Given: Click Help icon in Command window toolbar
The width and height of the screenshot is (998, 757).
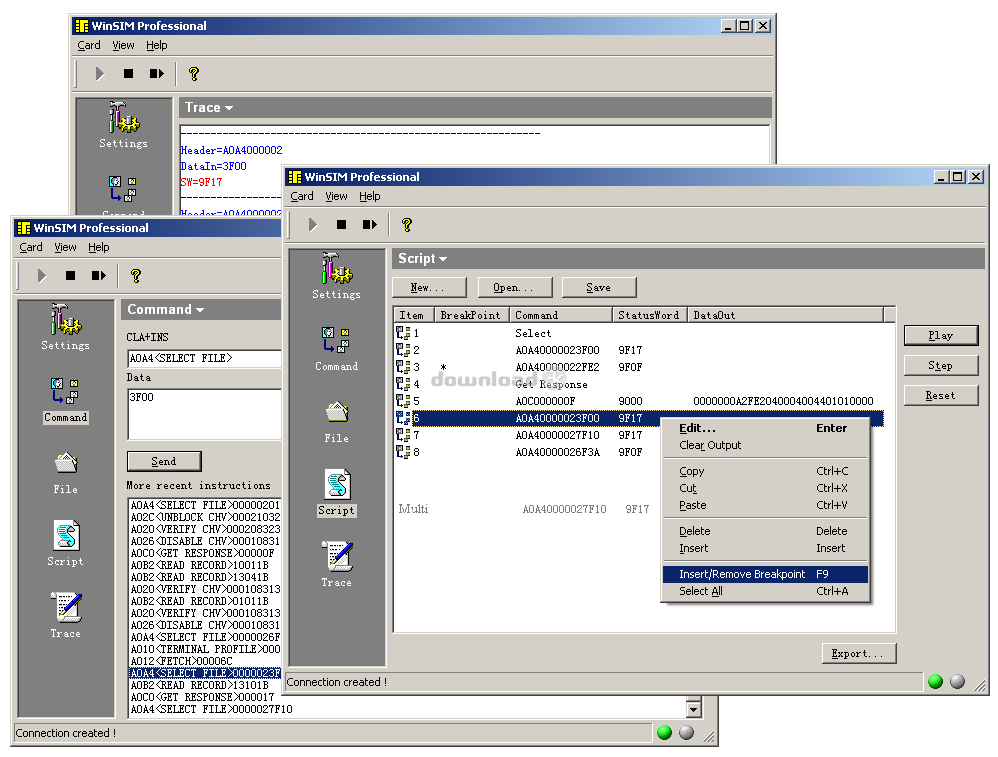Looking at the screenshot, I should [136, 276].
